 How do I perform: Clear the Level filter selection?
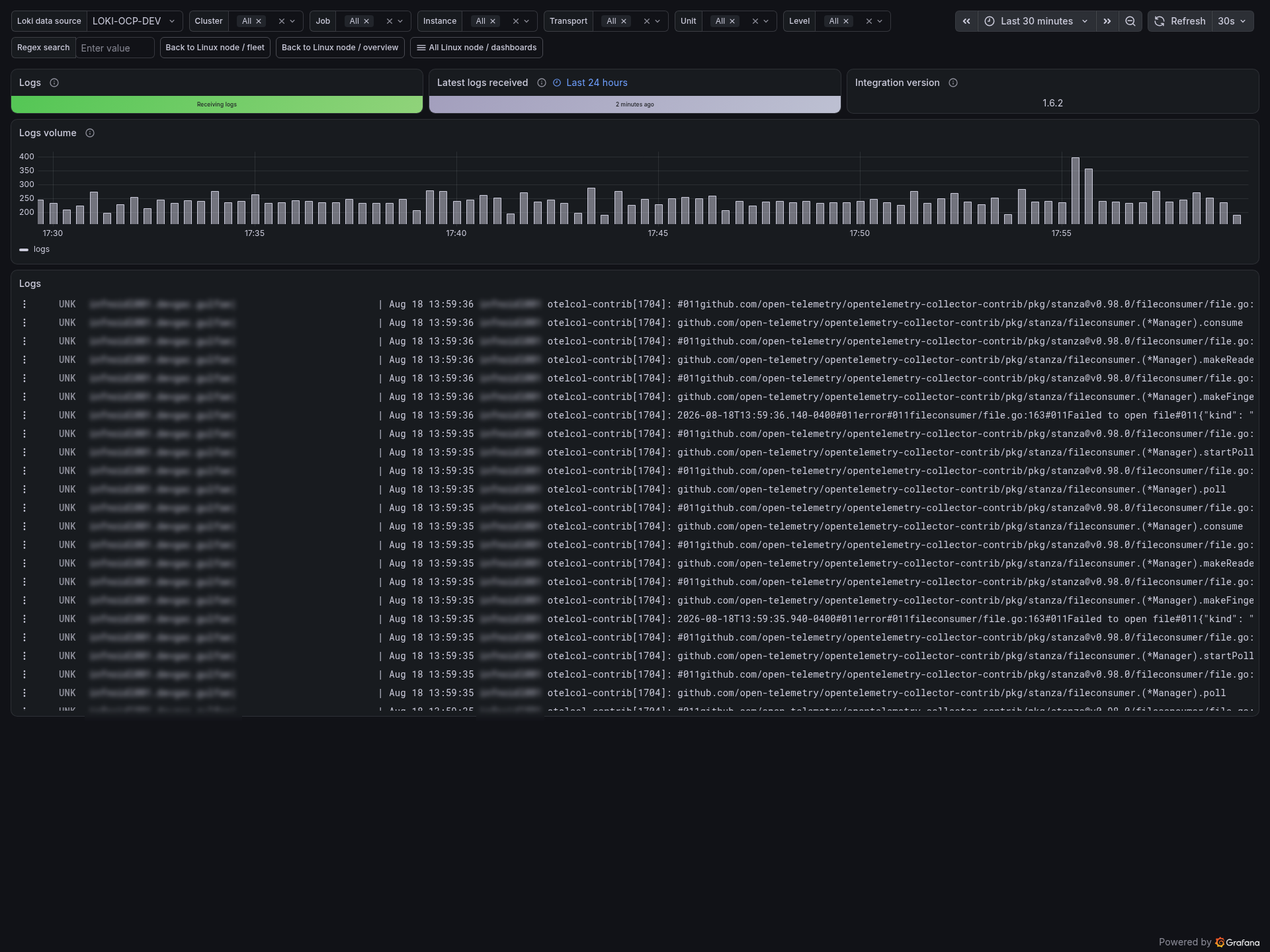coord(869,21)
